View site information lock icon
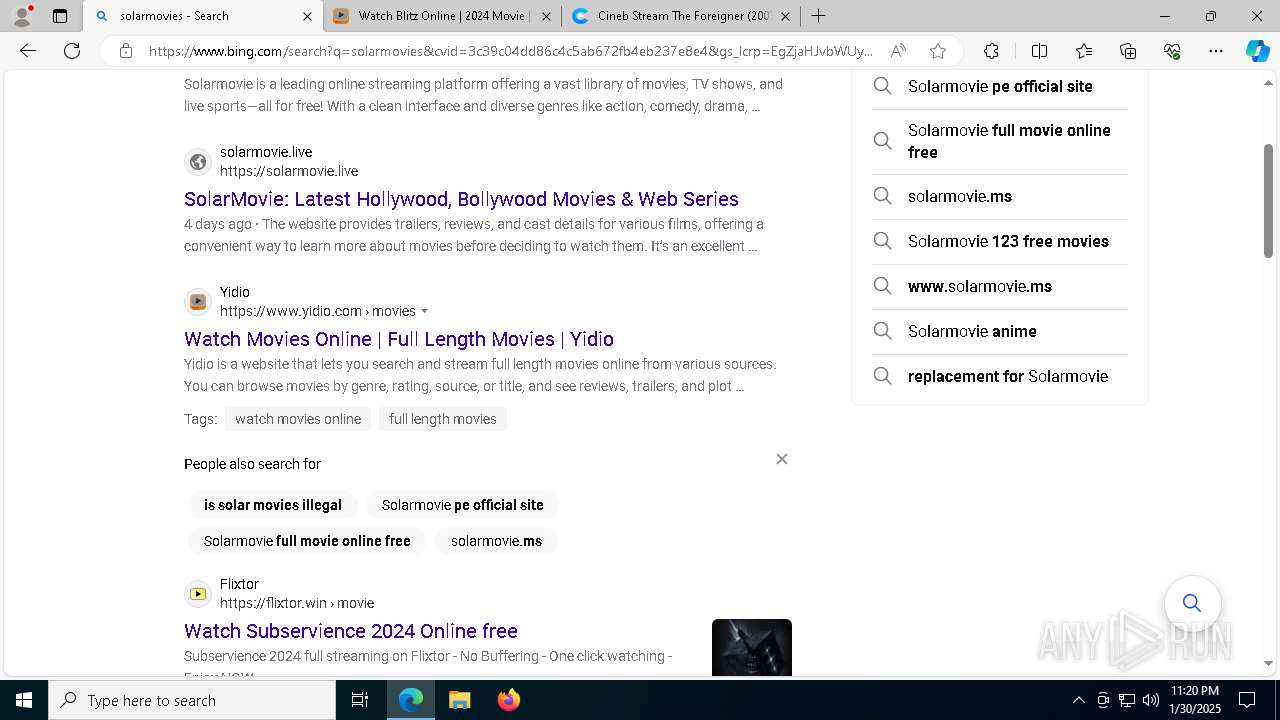The width and height of the screenshot is (1280, 720). (x=125, y=51)
